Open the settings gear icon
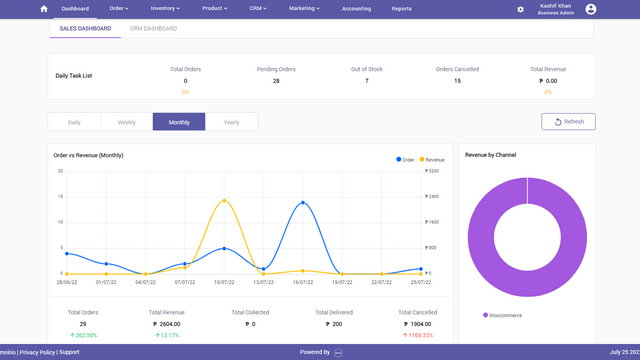 pyautogui.click(x=520, y=9)
